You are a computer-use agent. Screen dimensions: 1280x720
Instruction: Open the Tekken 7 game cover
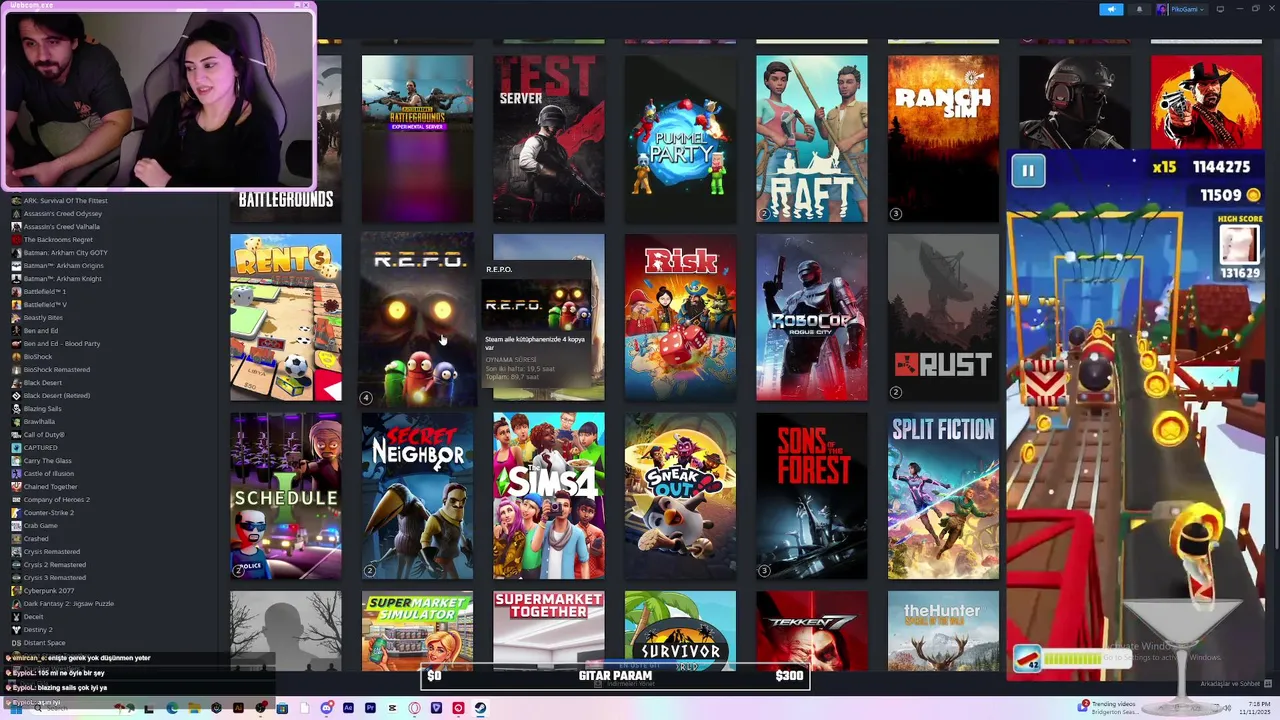click(x=812, y=631)
